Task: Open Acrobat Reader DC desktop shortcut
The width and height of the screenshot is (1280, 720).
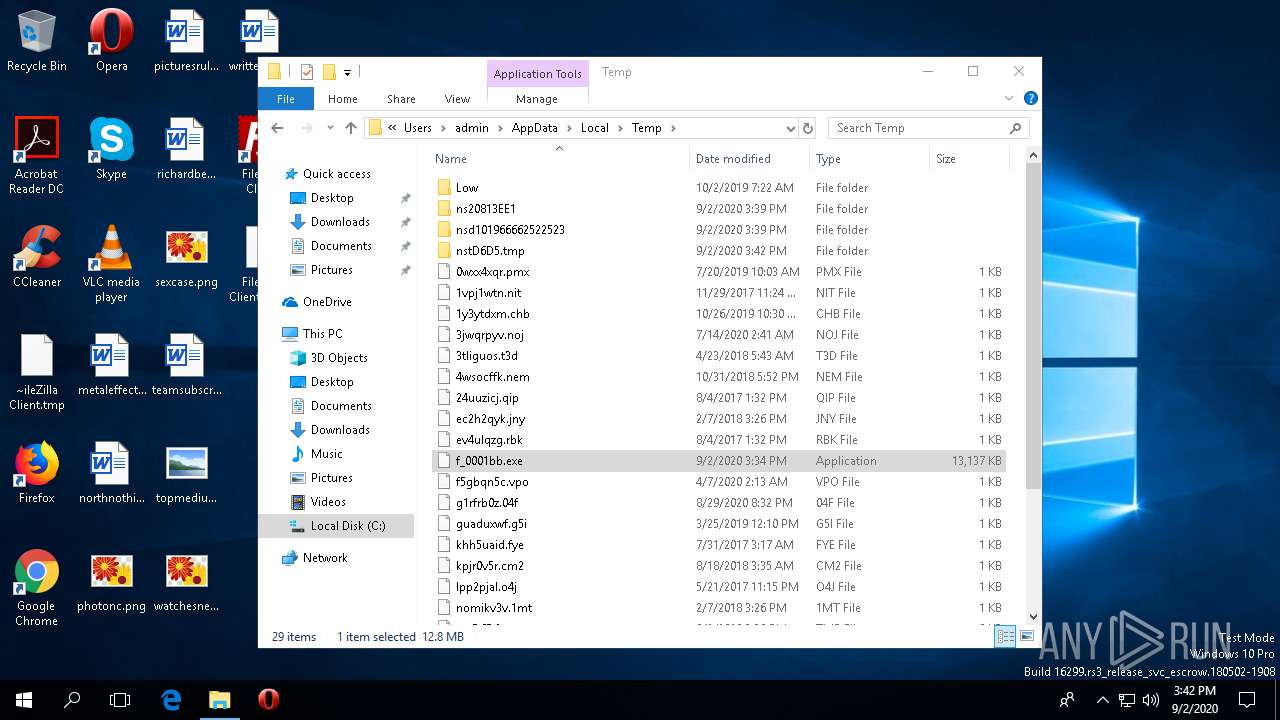Action: pyautogui.click(x=37, y=155)
